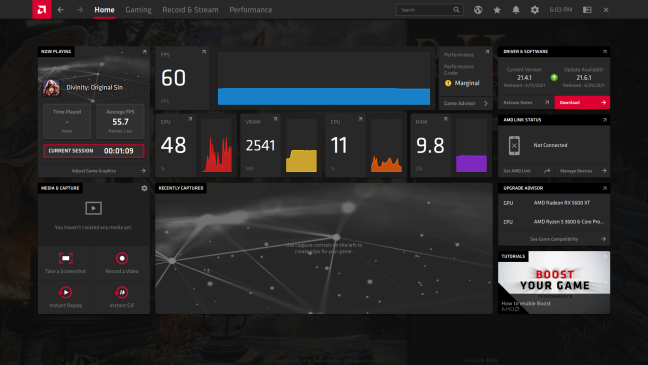Expand the RAM usage tile
648x365 pixels.
coord(445,119)
